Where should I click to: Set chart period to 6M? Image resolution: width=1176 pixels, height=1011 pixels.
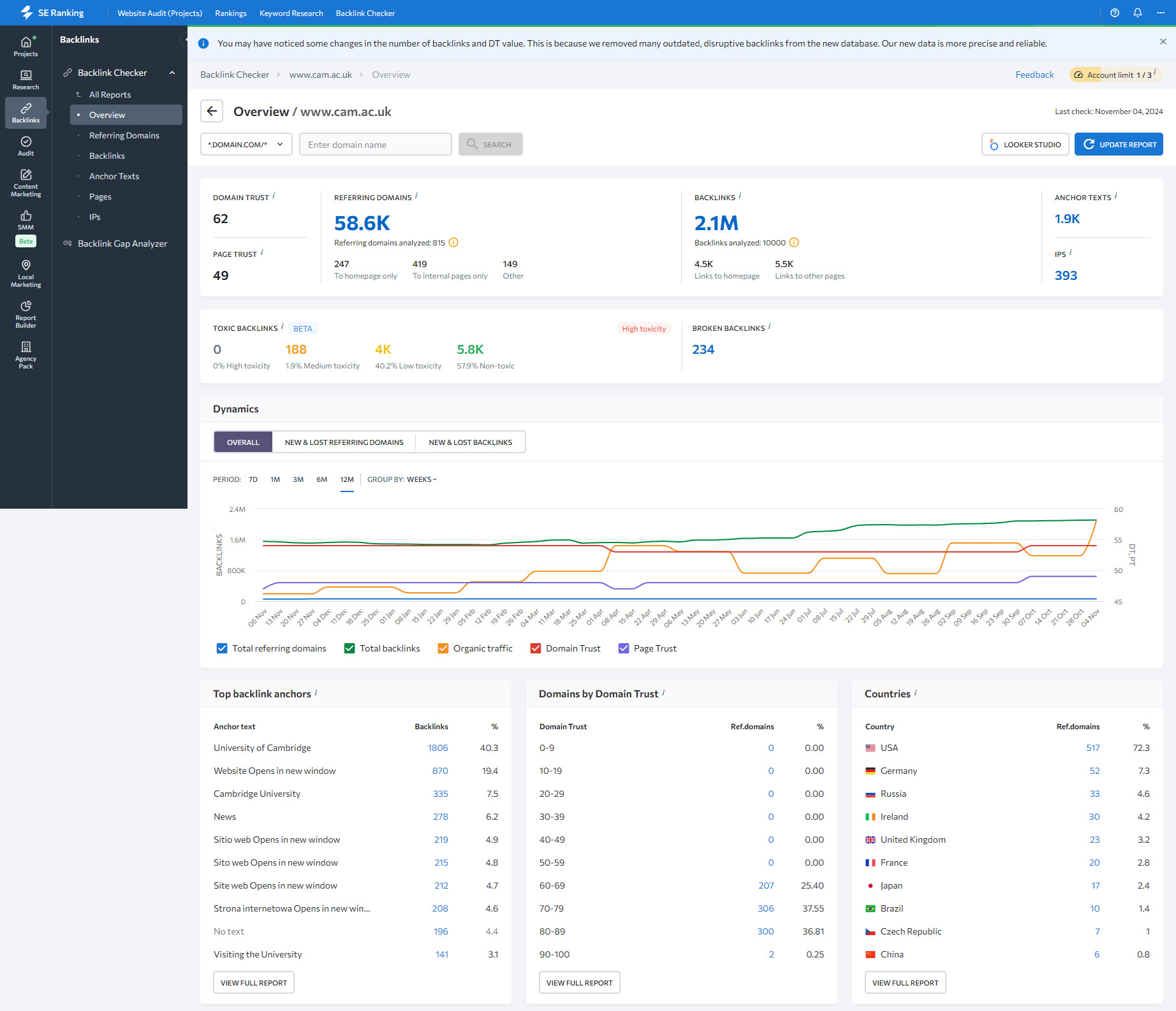(321, 479)
